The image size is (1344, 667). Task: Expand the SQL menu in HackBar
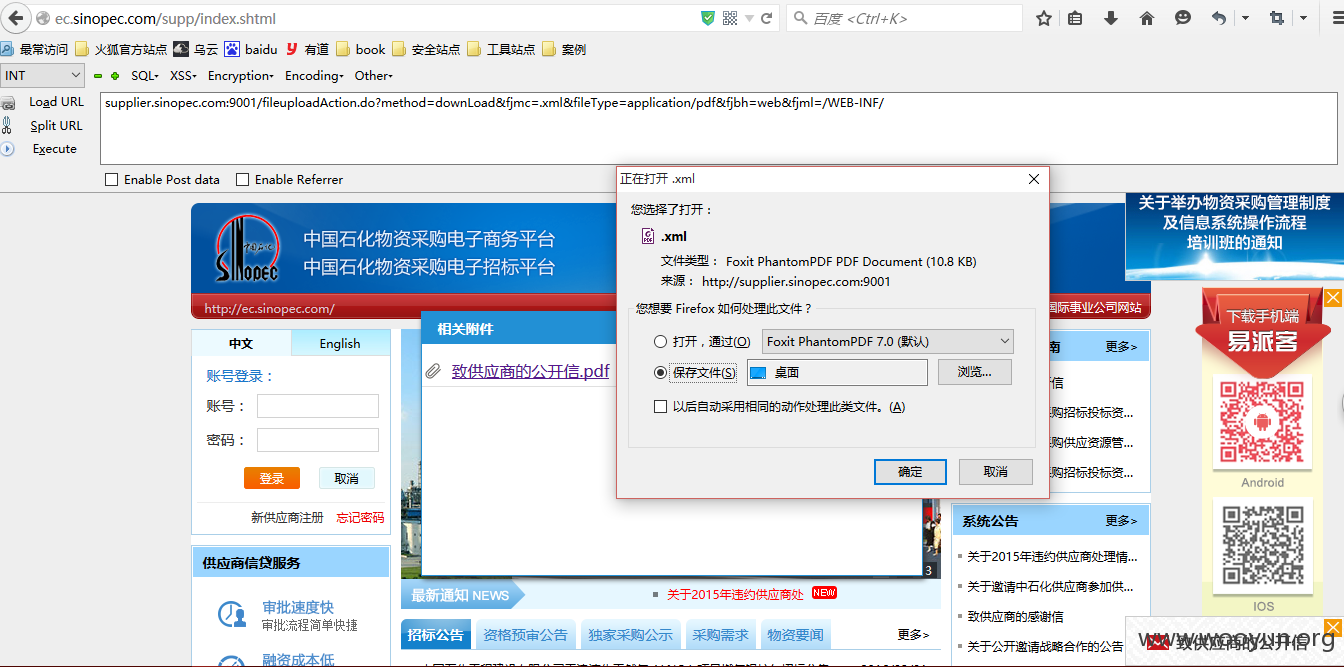(x=145, y=76)
